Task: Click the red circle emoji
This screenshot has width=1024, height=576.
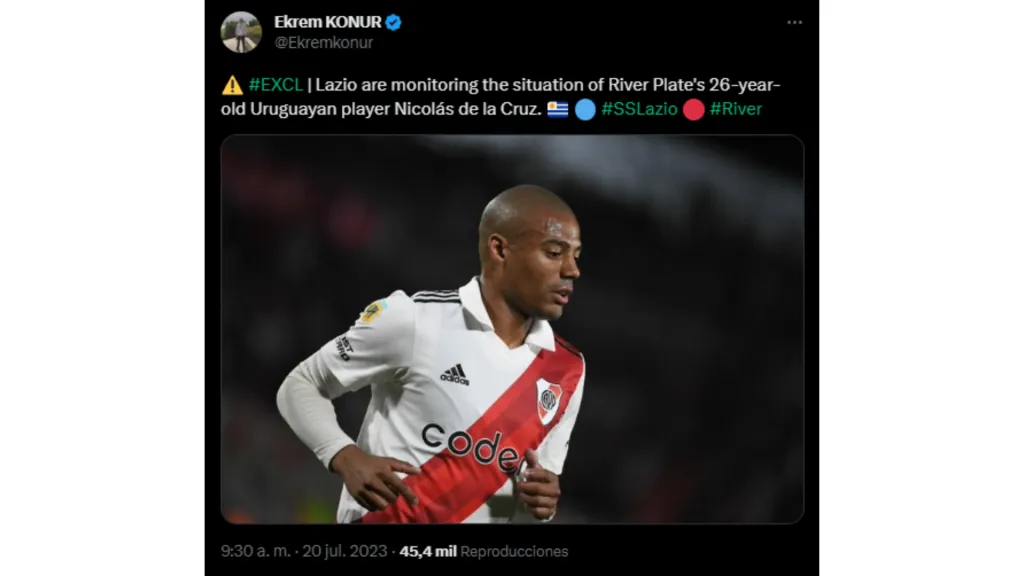Action: 694,109
